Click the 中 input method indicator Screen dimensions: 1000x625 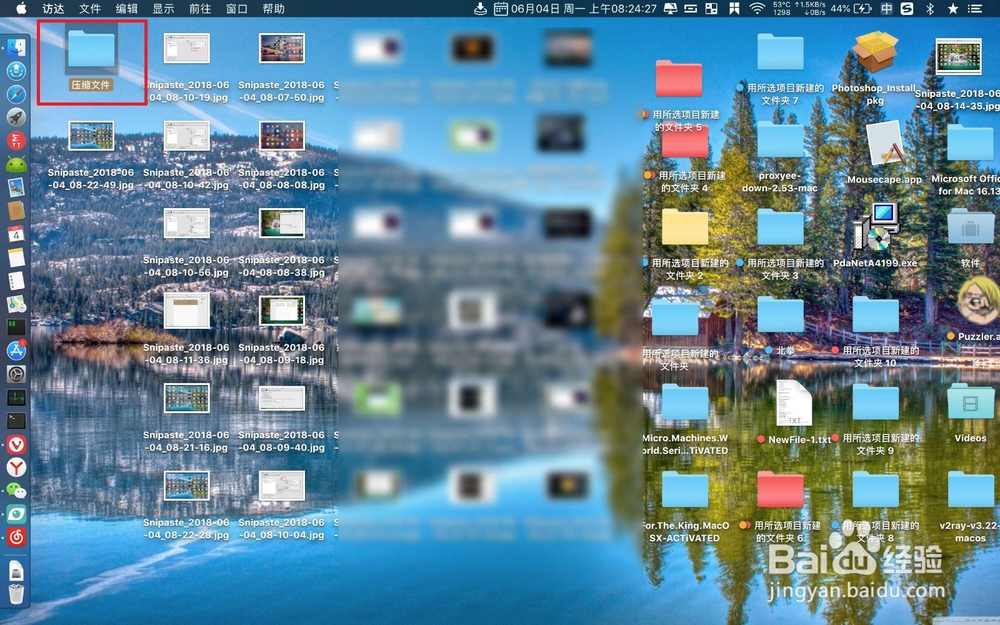886,8
